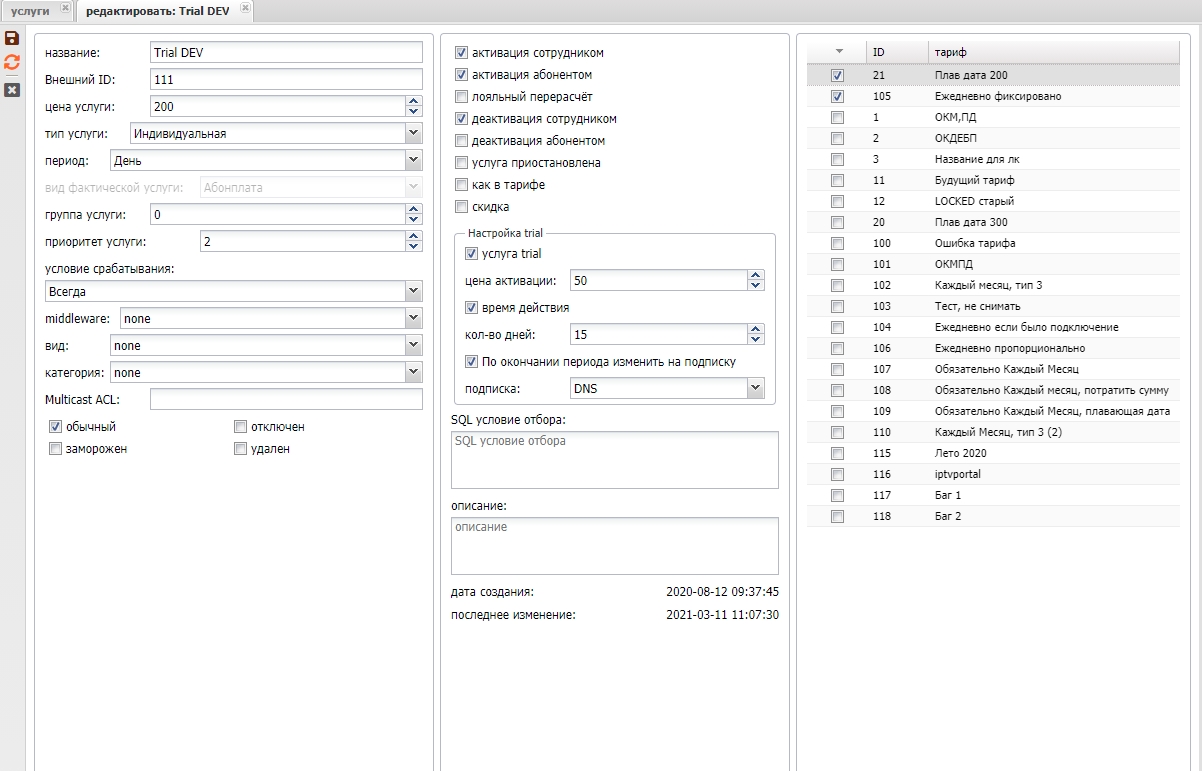Increase 'цена услуги' with the up spinner arrow
This screenshot has width=1202, height=771.
(414, 101)
